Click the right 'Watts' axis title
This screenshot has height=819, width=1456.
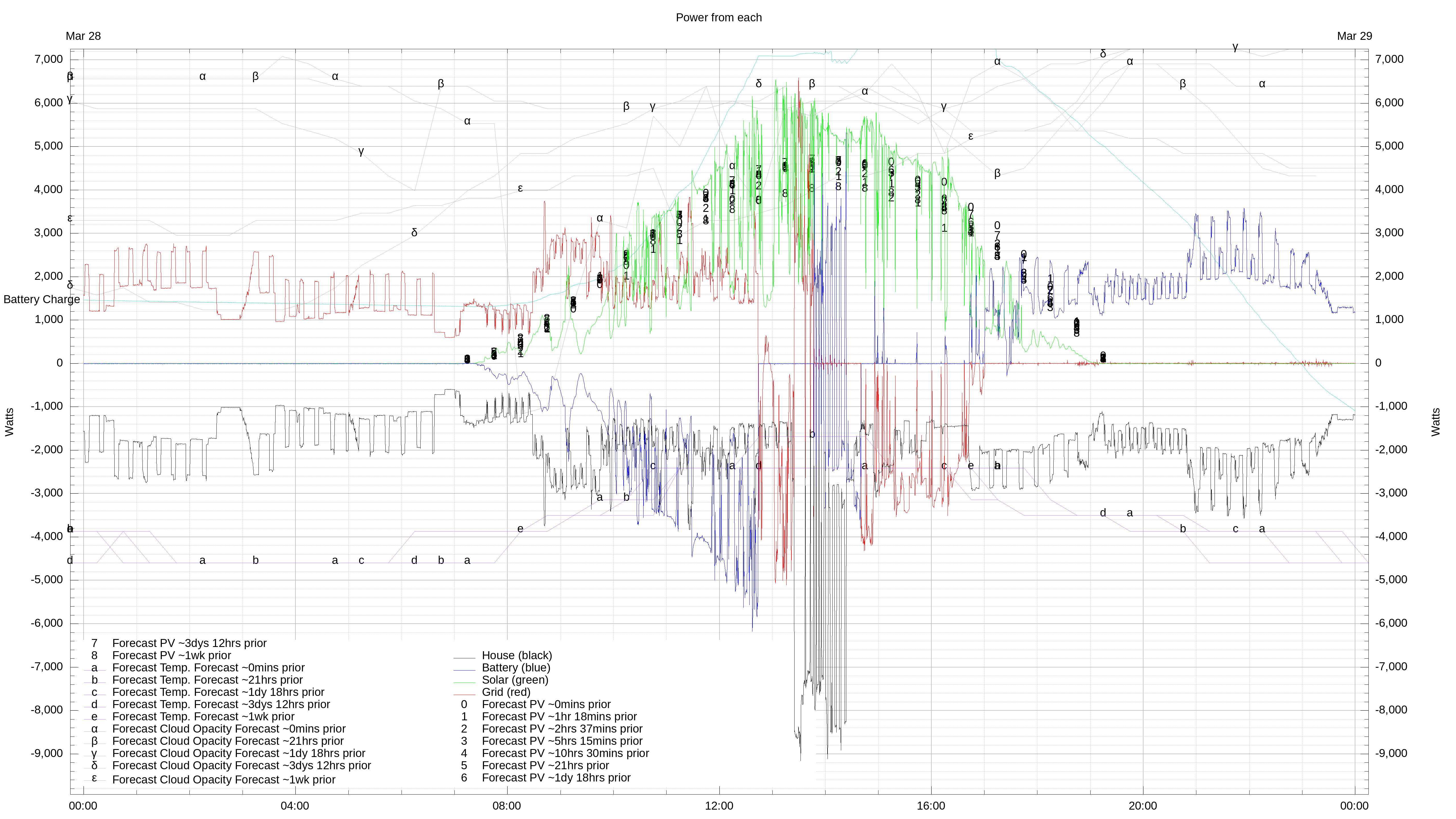(x=1436, y=422)
